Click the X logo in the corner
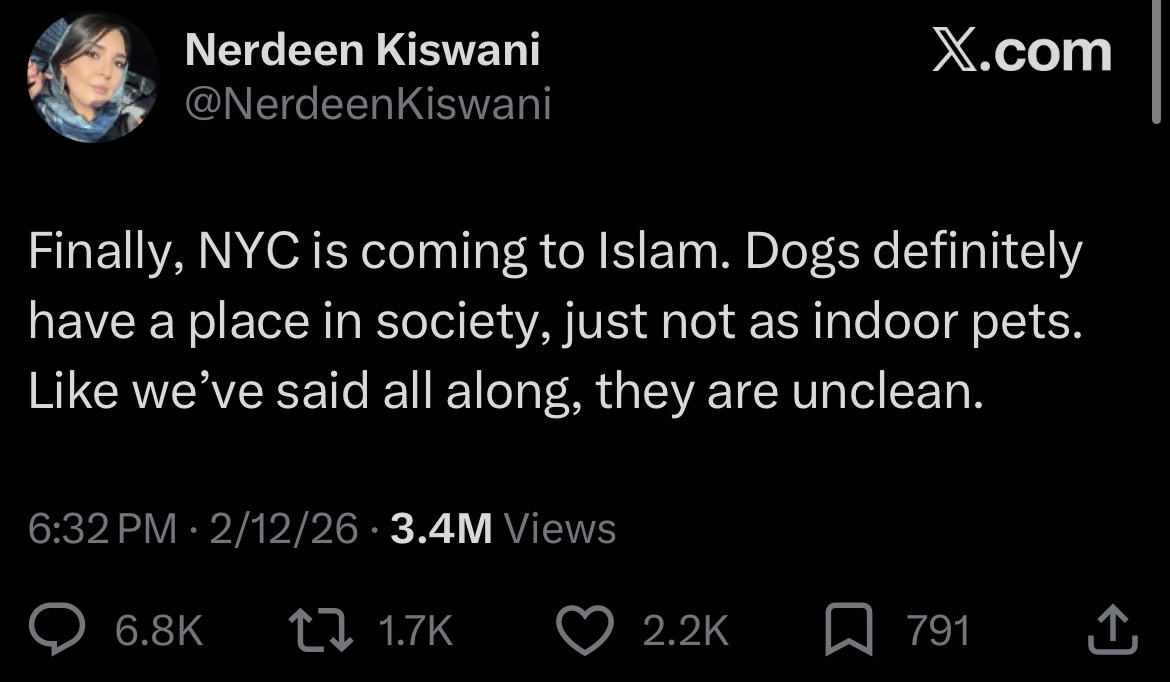Screen dimensions: 1170x682 [x=957, y=52]
